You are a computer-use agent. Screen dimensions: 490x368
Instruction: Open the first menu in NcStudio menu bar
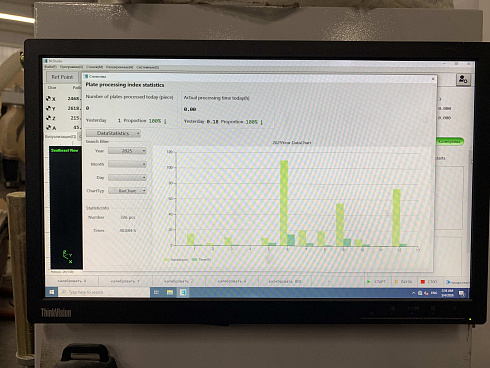(x=50, y=67)
